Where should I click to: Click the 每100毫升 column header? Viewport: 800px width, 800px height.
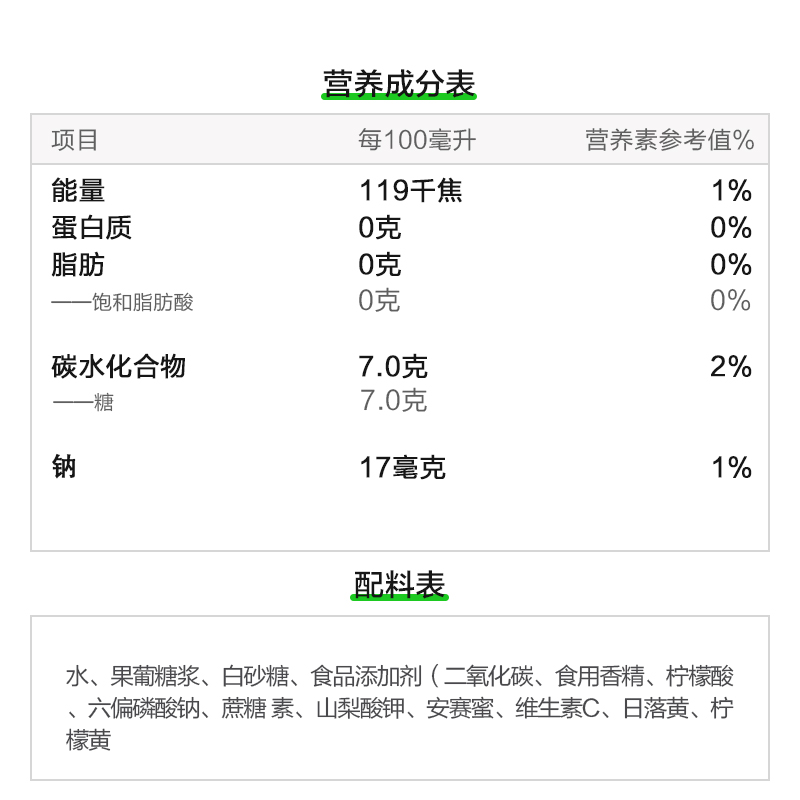(x=417, y=141)
